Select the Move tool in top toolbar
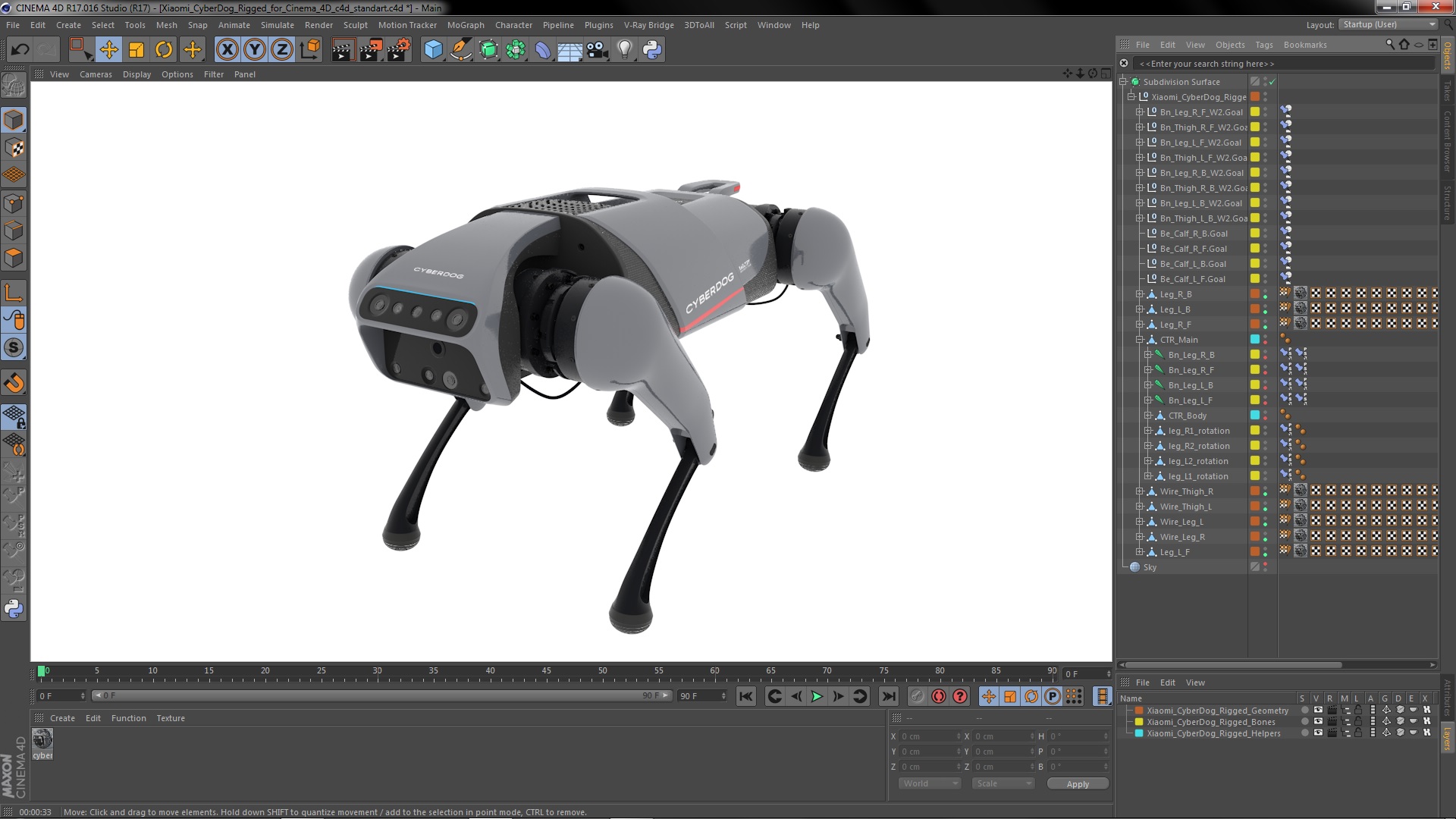The height and width of the screenshot is (819, 1456). (108, 50)
